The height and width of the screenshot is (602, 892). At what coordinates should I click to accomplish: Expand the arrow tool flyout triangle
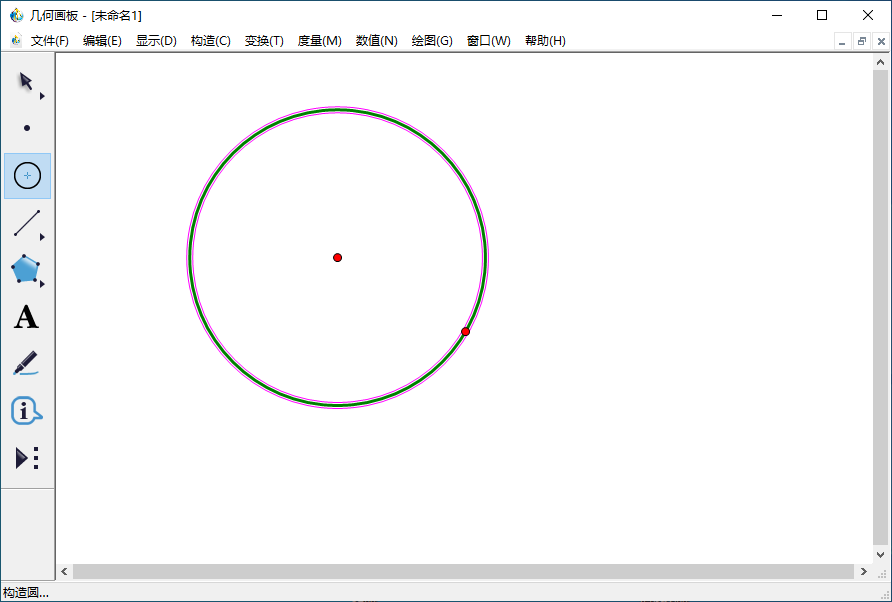click(x=42, y=96)
